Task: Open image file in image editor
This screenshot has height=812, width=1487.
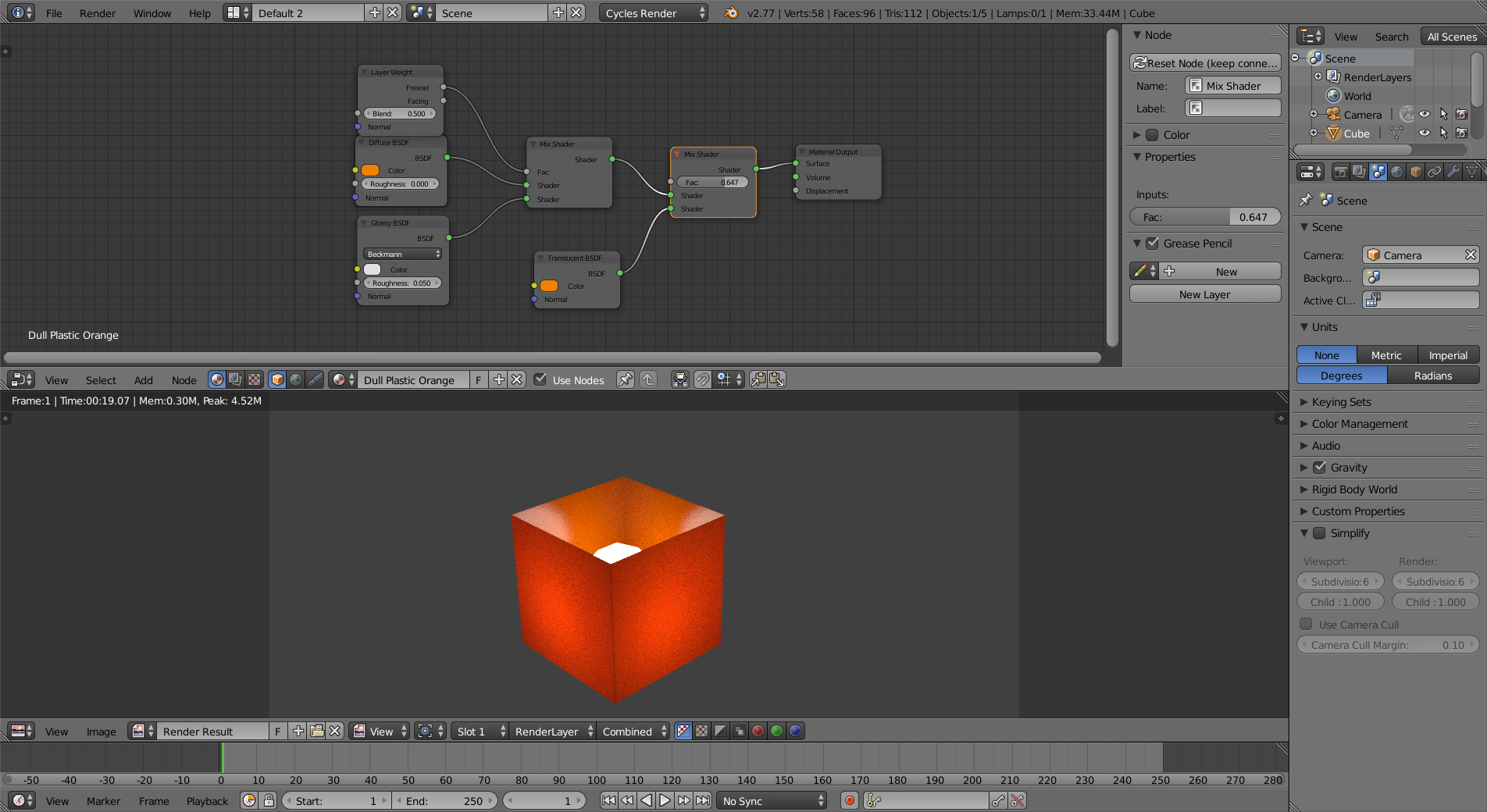Action: pyautogui.click(x=317, y=731)
